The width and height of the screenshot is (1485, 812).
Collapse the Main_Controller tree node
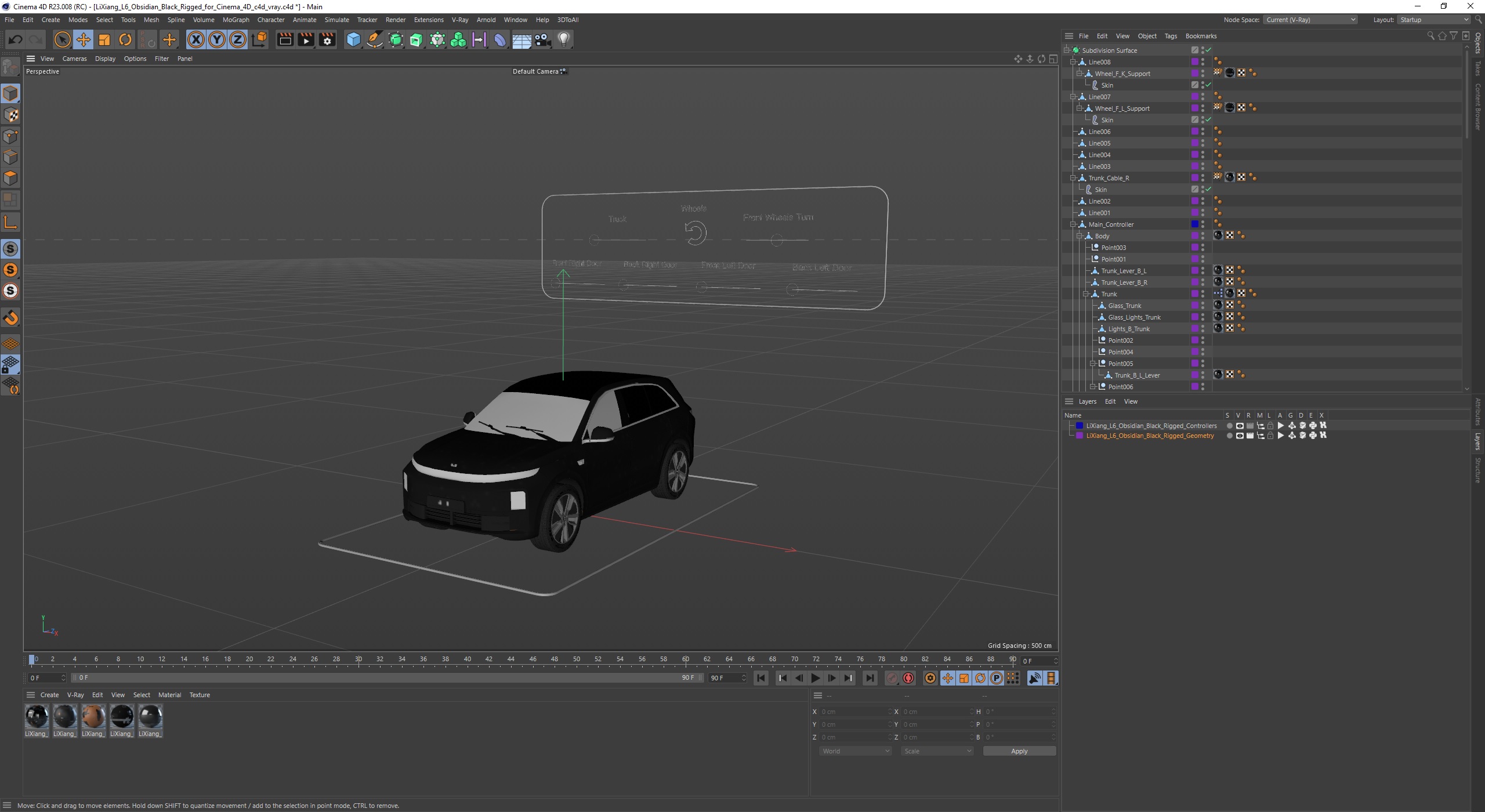(x=1073, y=224)
